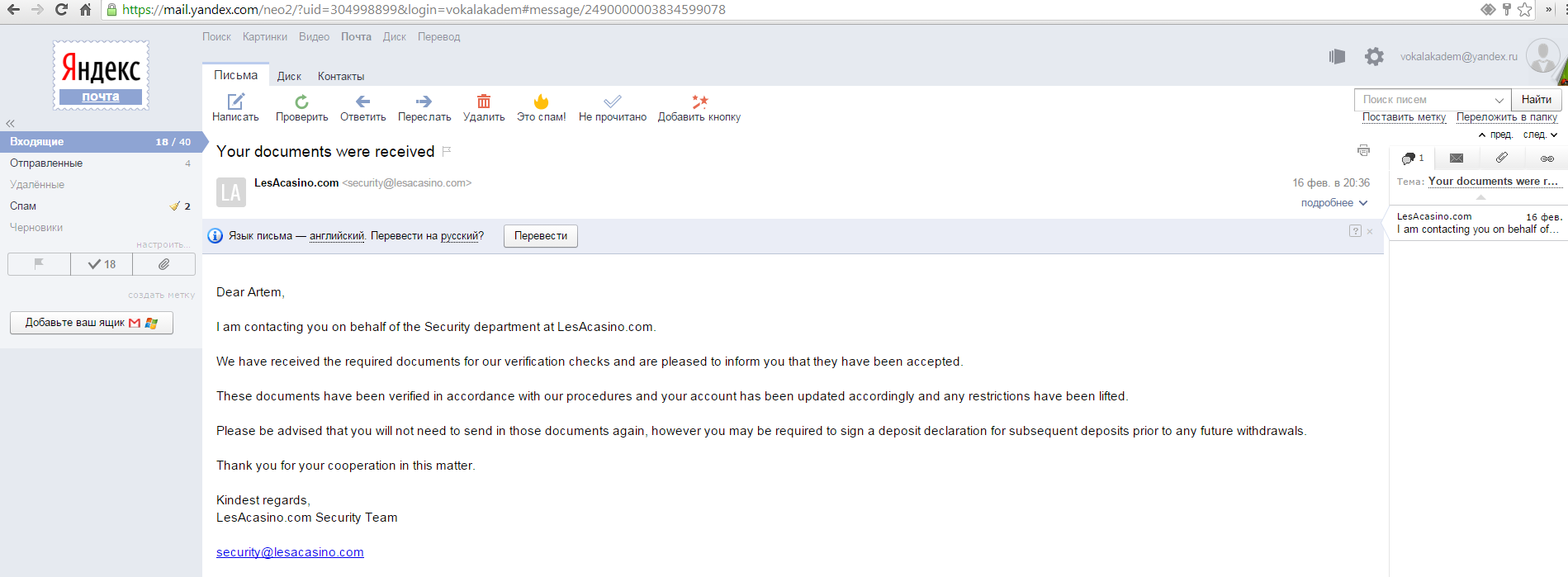Open the Контакты tab
Viewport: 1568px width, 577px height.
click(341, 76)
